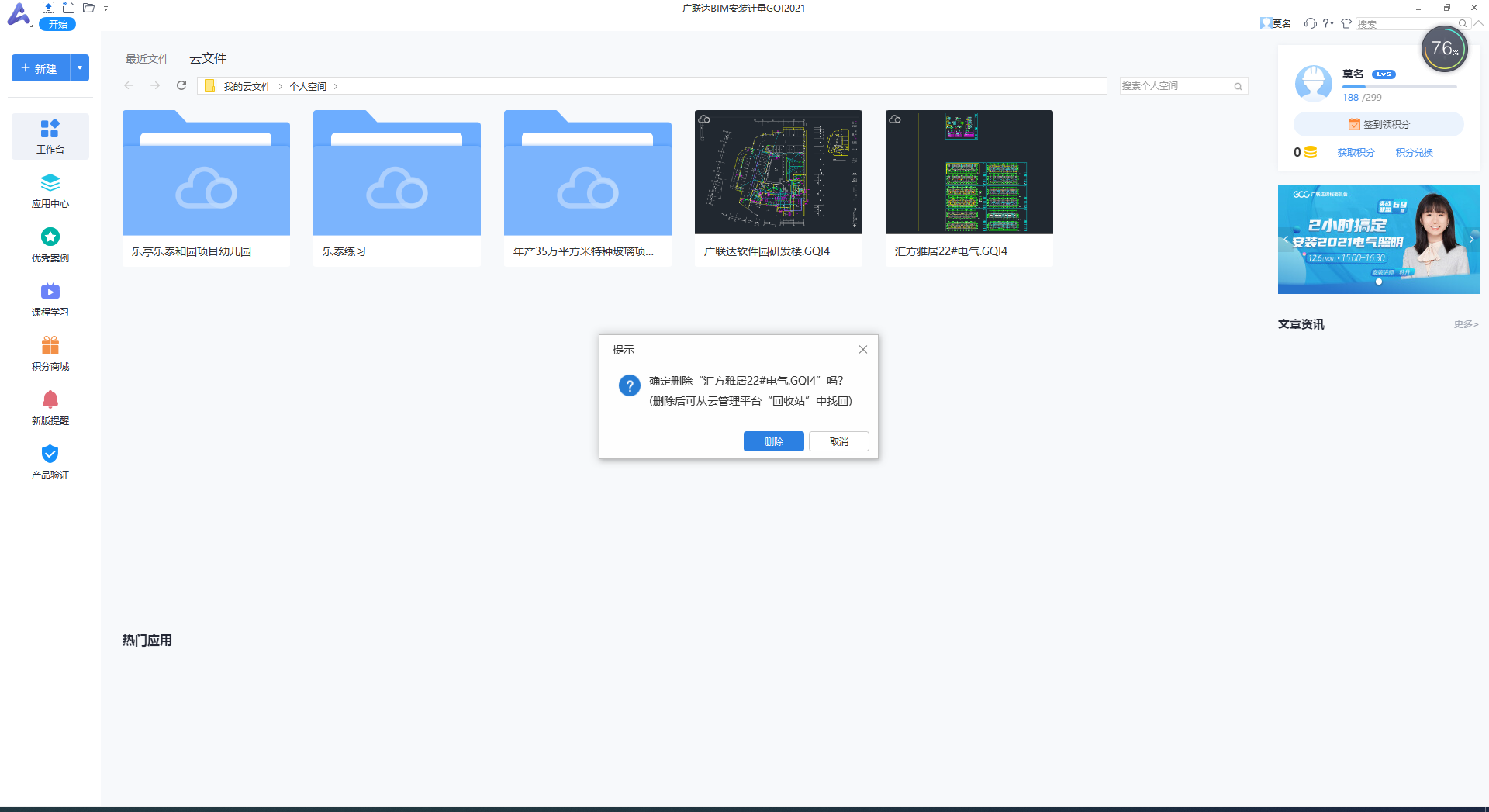Click the banner carousel indicator dot
Image resolution: width=1489 pixels, height=812 pixels.
[x=1379, y=282]
